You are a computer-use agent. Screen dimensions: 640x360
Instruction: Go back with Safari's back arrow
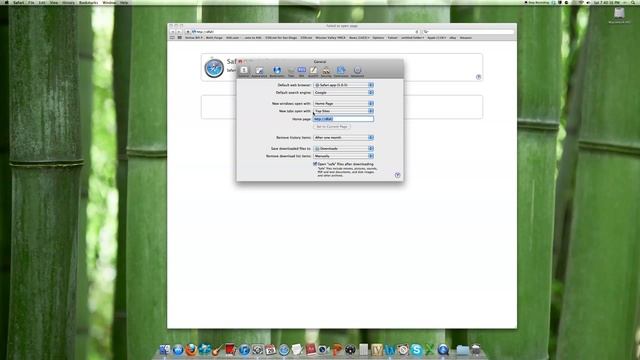tap(173, 31)
